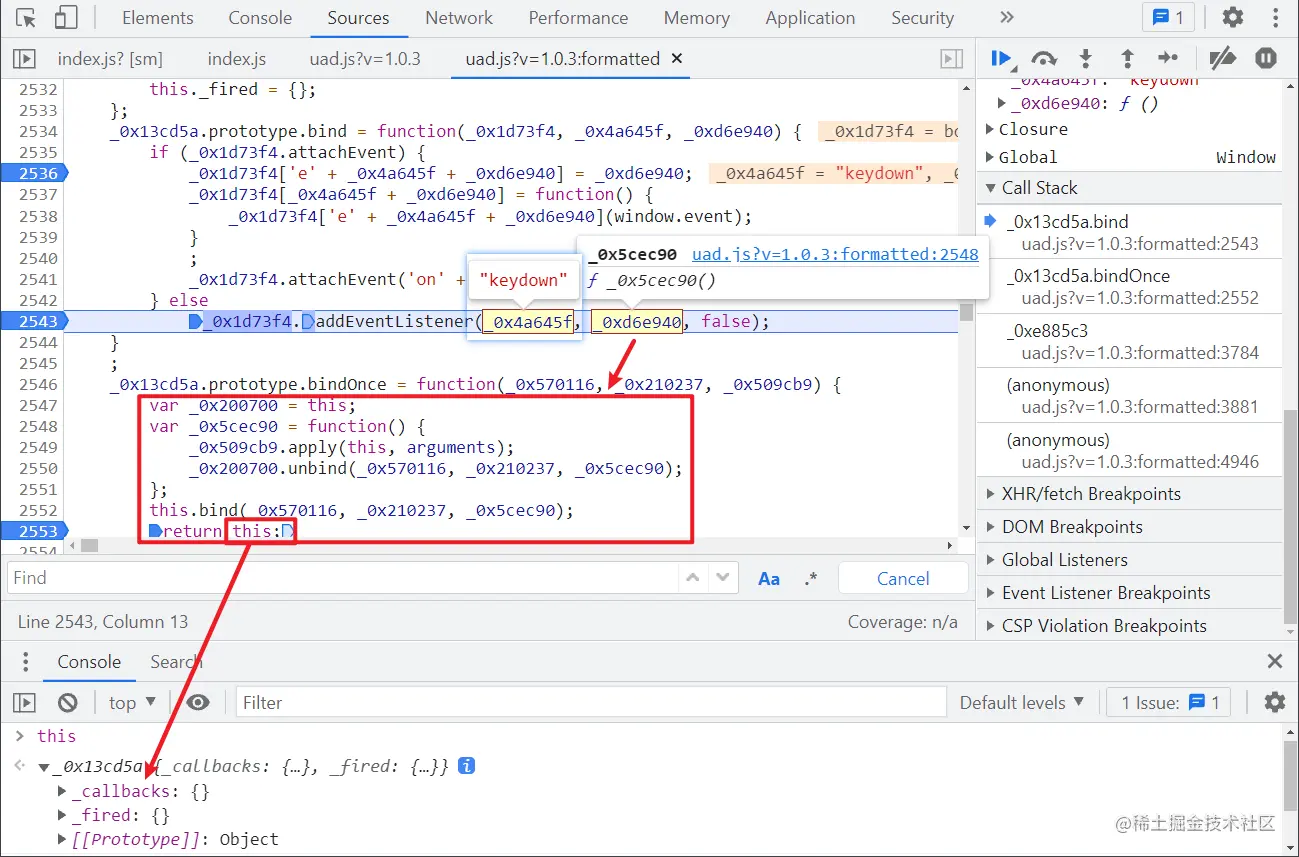Go to next find match arrow
The height and width of the screenshot is (857, 1299).
click(x=723, y=578)
